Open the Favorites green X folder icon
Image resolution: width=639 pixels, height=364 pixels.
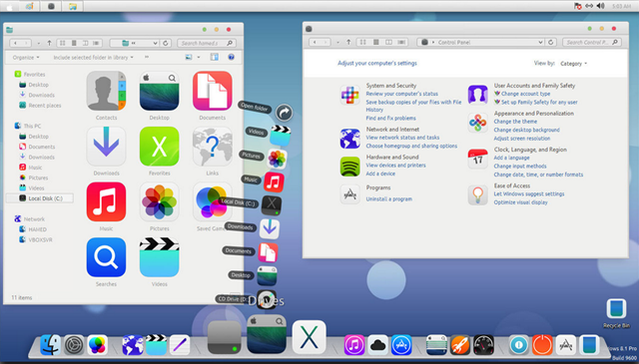point(159,146)
